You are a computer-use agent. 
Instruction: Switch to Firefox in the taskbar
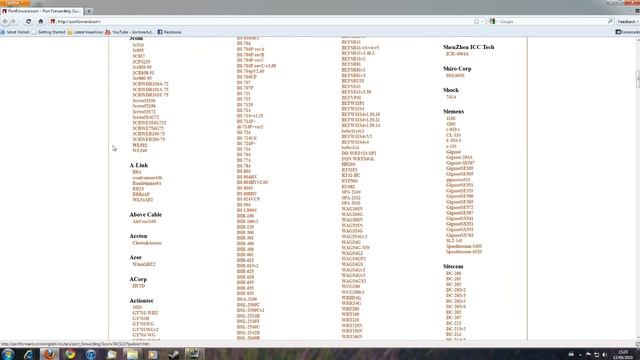(x=49, y=354)
